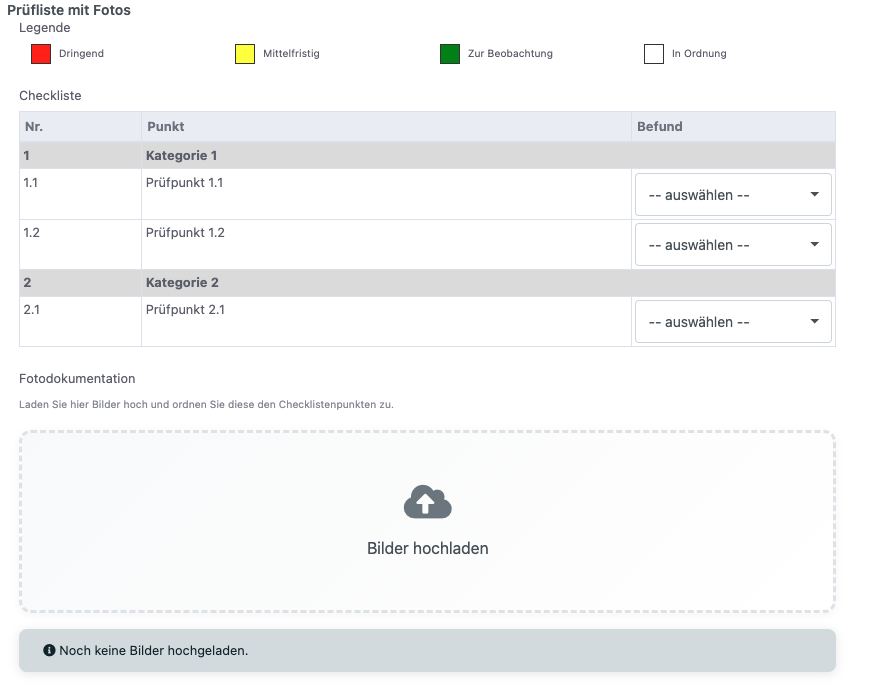Click the 'Zur Beobachtung' legend label
Image resolution: width=877 pixels, height=686 pixels.
pos(510,54)
